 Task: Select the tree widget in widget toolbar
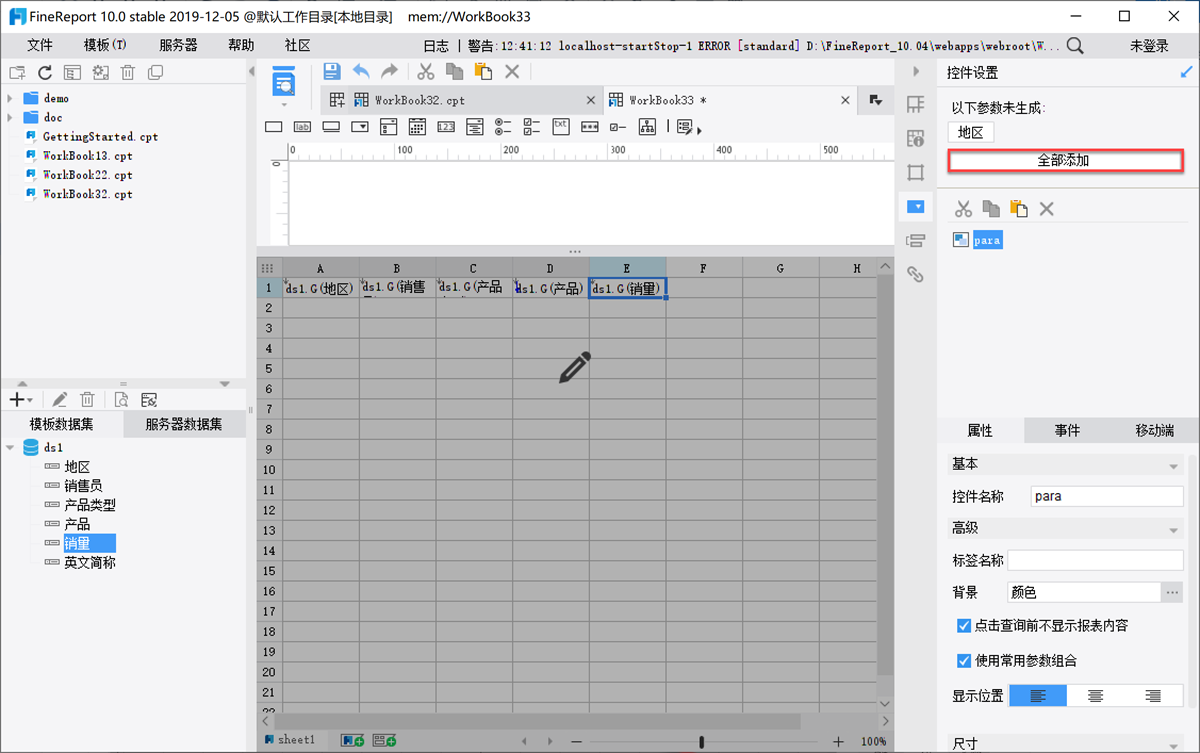647,127
